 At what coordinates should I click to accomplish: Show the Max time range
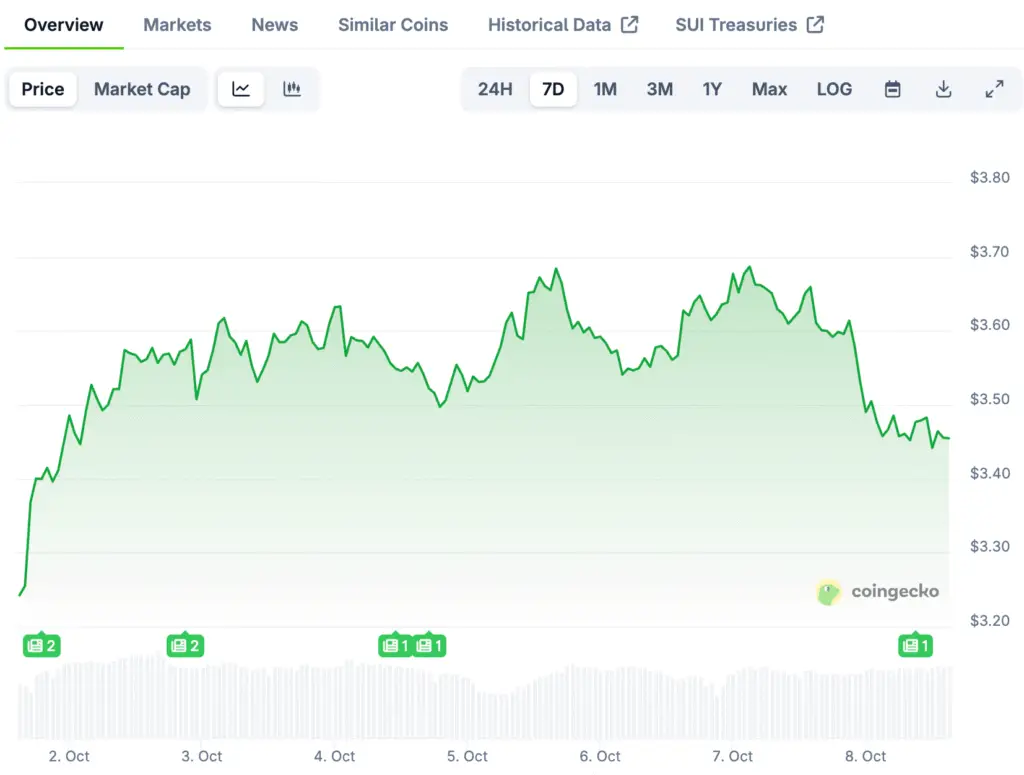(x=769, y=89)
